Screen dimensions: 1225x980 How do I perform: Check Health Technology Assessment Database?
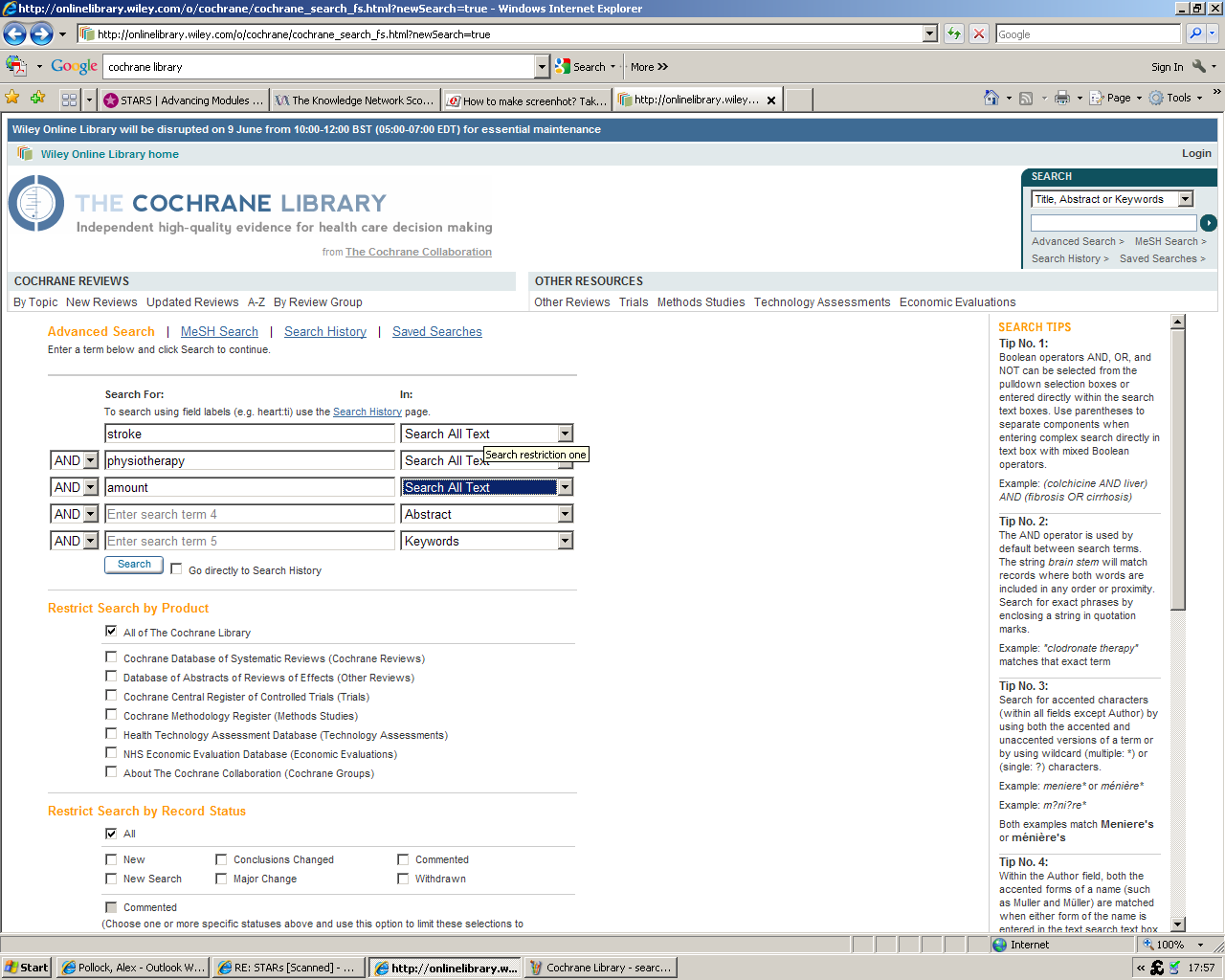pyautogui.click(x=111, y=733)
